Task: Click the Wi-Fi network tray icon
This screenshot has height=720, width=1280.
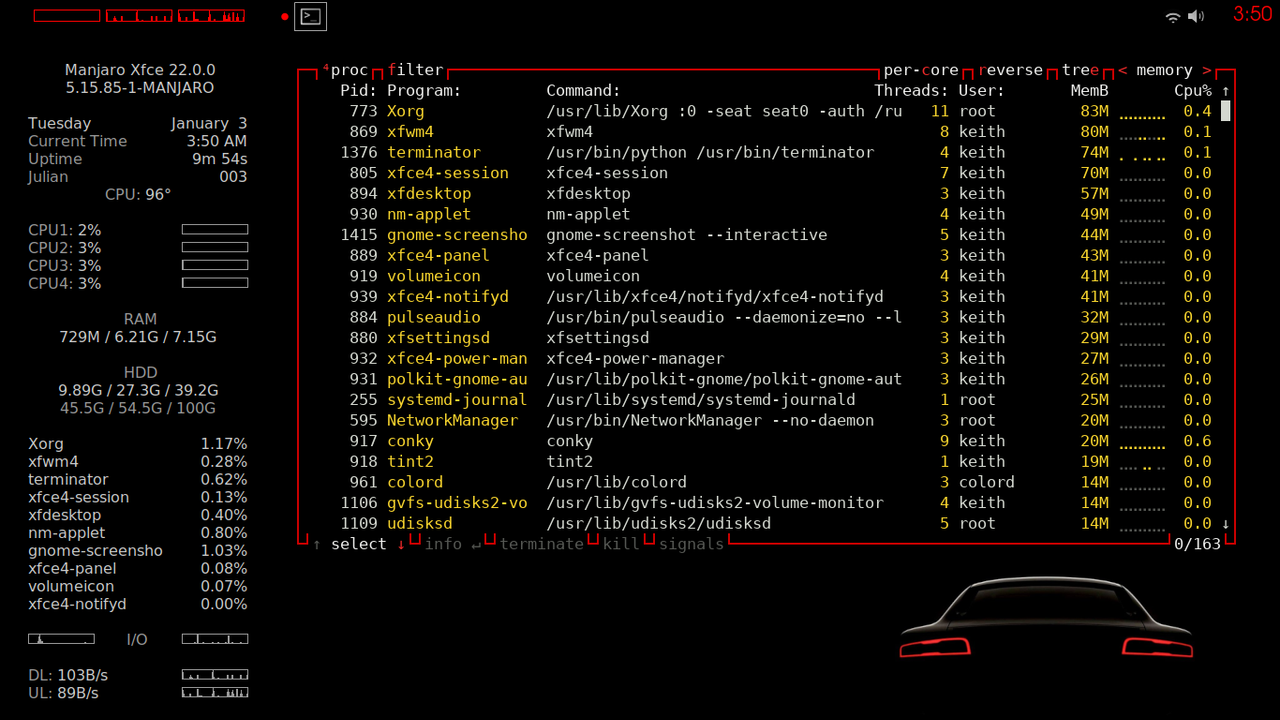Action: pyautogui.click(x=1173, y=17)
